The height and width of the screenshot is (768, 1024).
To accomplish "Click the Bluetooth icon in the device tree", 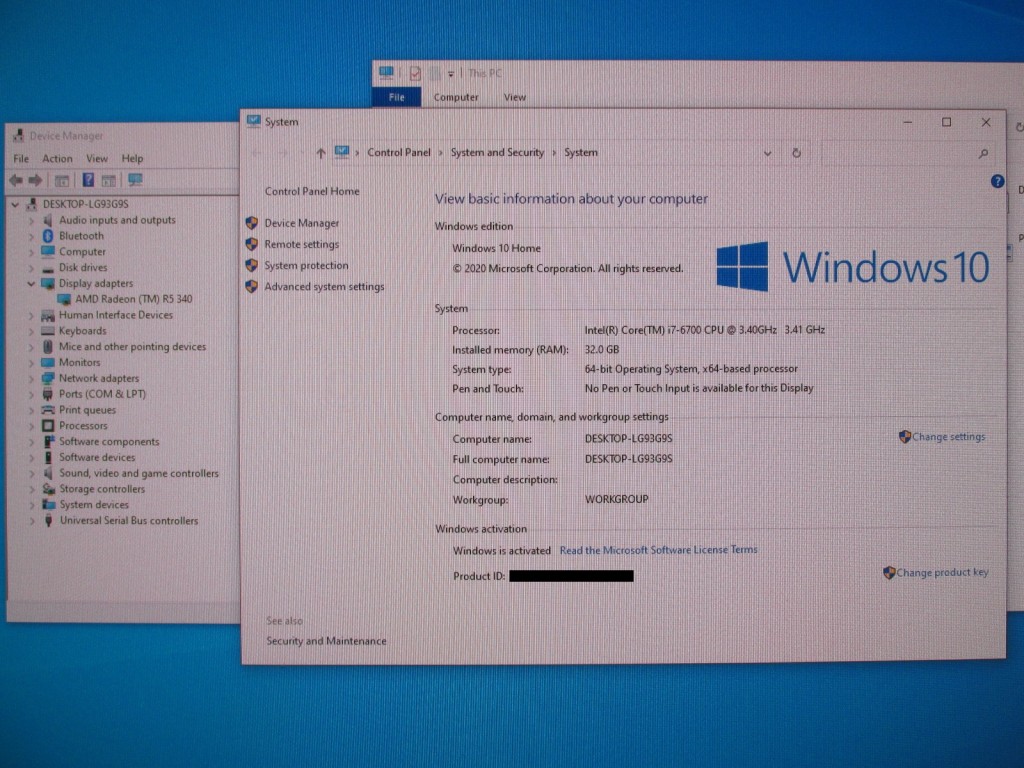I will click(47, 236).
